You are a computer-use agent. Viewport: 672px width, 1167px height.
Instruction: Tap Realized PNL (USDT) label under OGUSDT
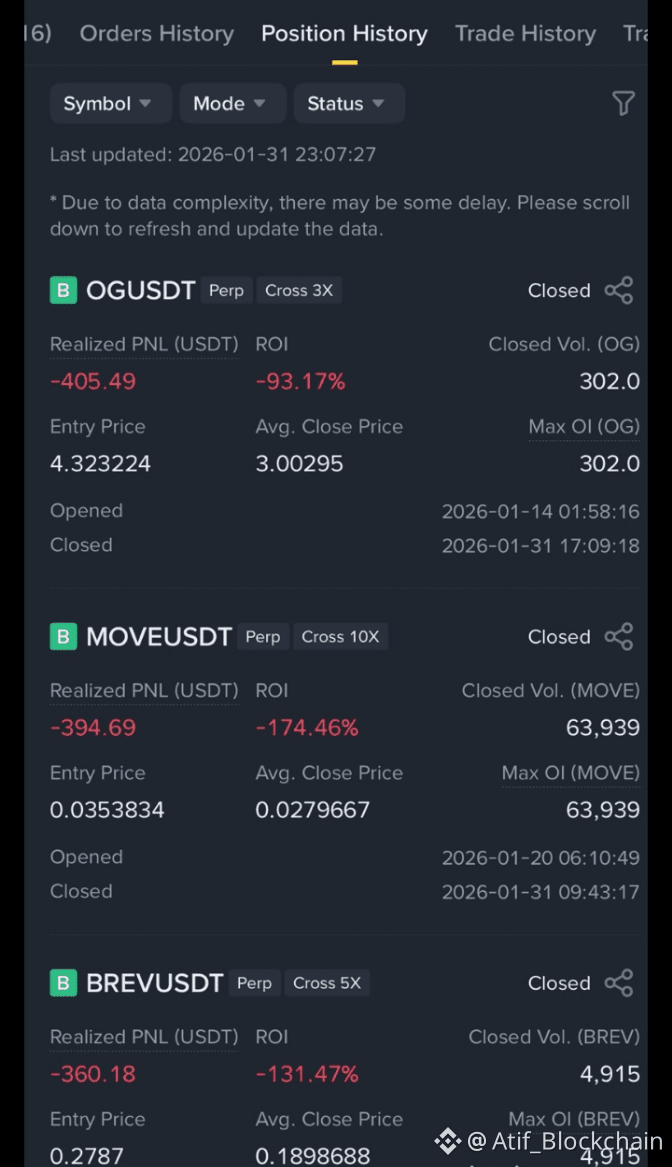144,345
